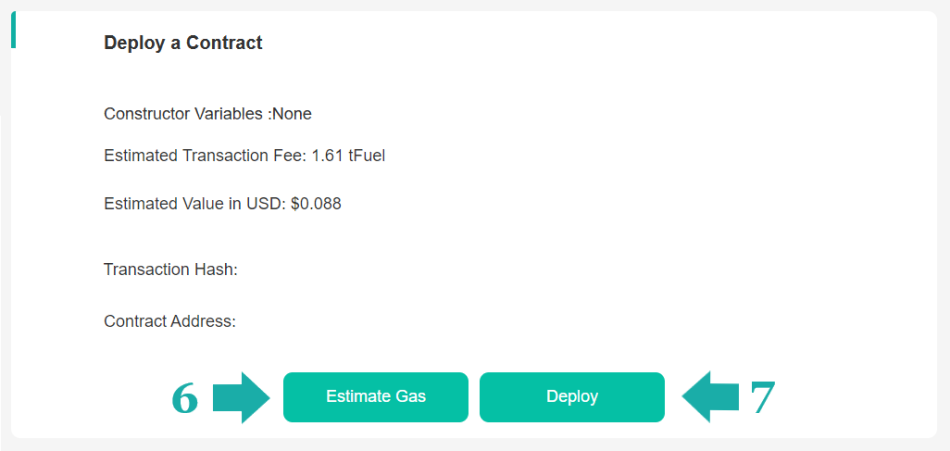Click the empty space after Contract Address
This screenshot has height=451, width=950.
[400, 321]
